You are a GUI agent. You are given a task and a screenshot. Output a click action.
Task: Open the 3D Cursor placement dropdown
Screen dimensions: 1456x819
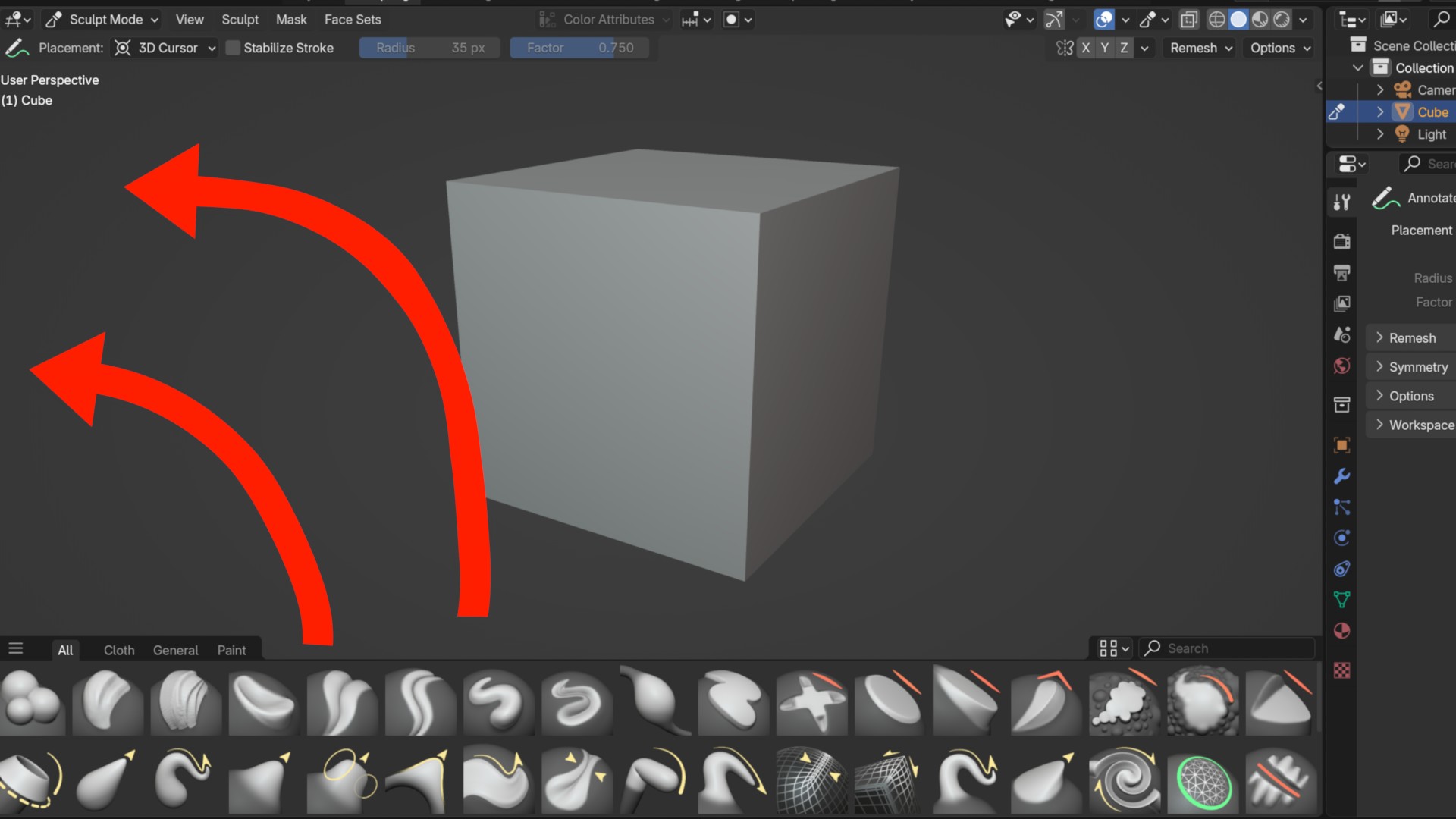(165, 48)
